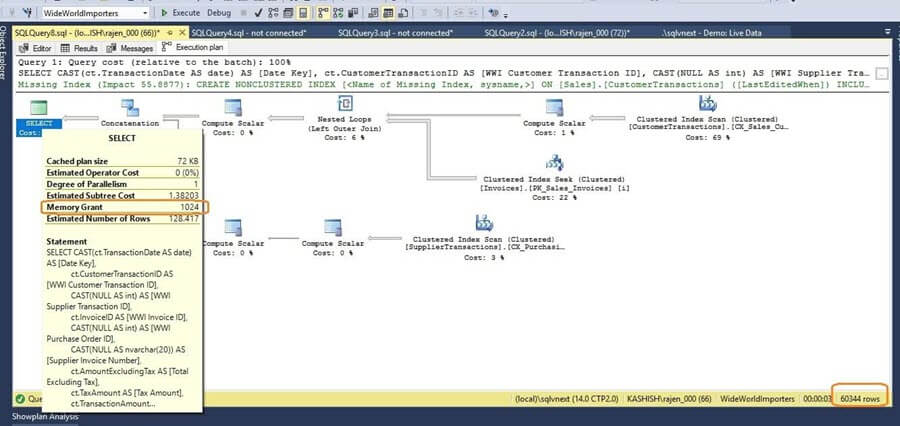Switch output to Results to Text

[x=373, y=13]
